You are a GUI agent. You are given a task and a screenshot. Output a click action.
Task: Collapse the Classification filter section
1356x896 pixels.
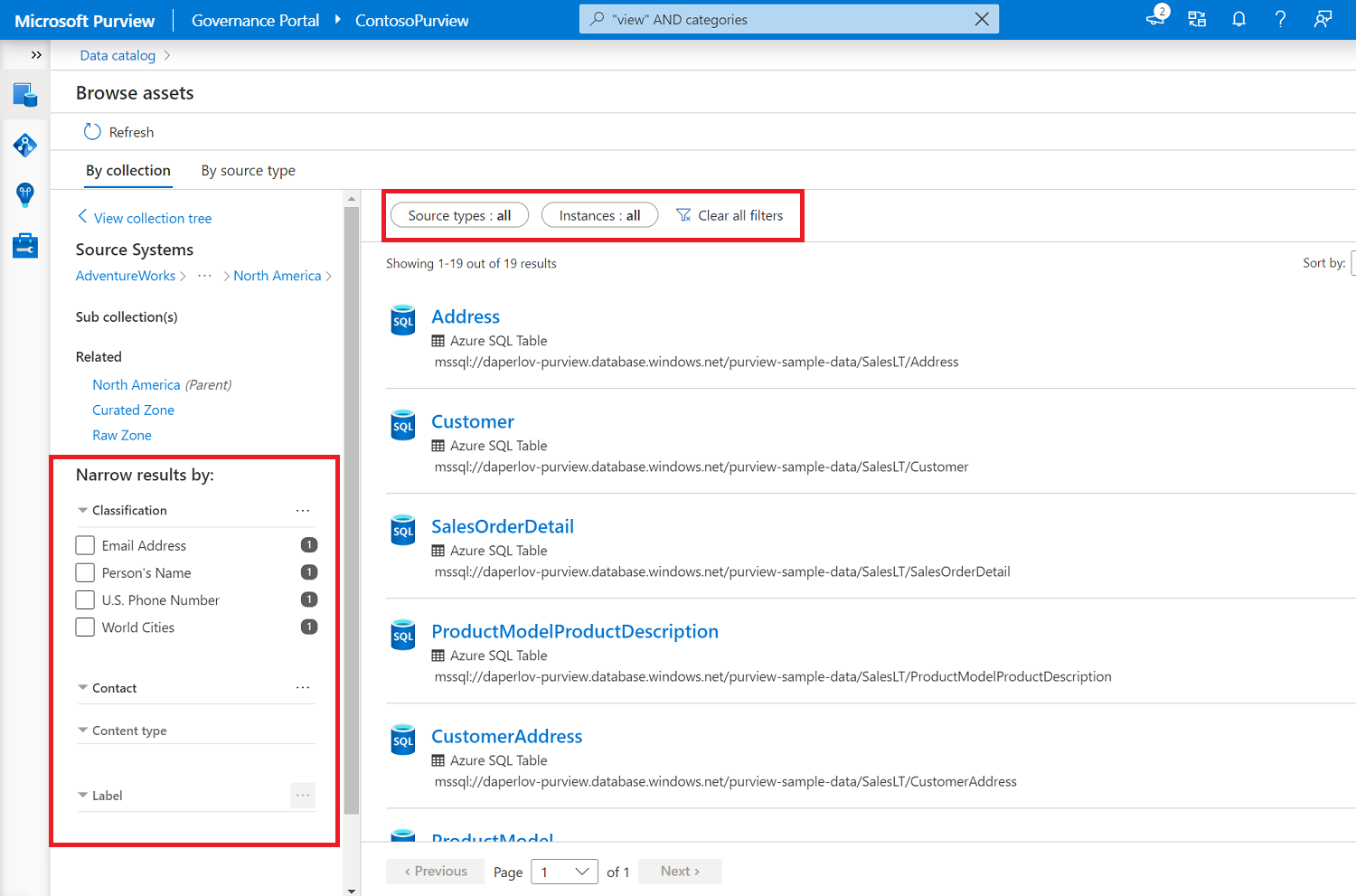[83, 511]
